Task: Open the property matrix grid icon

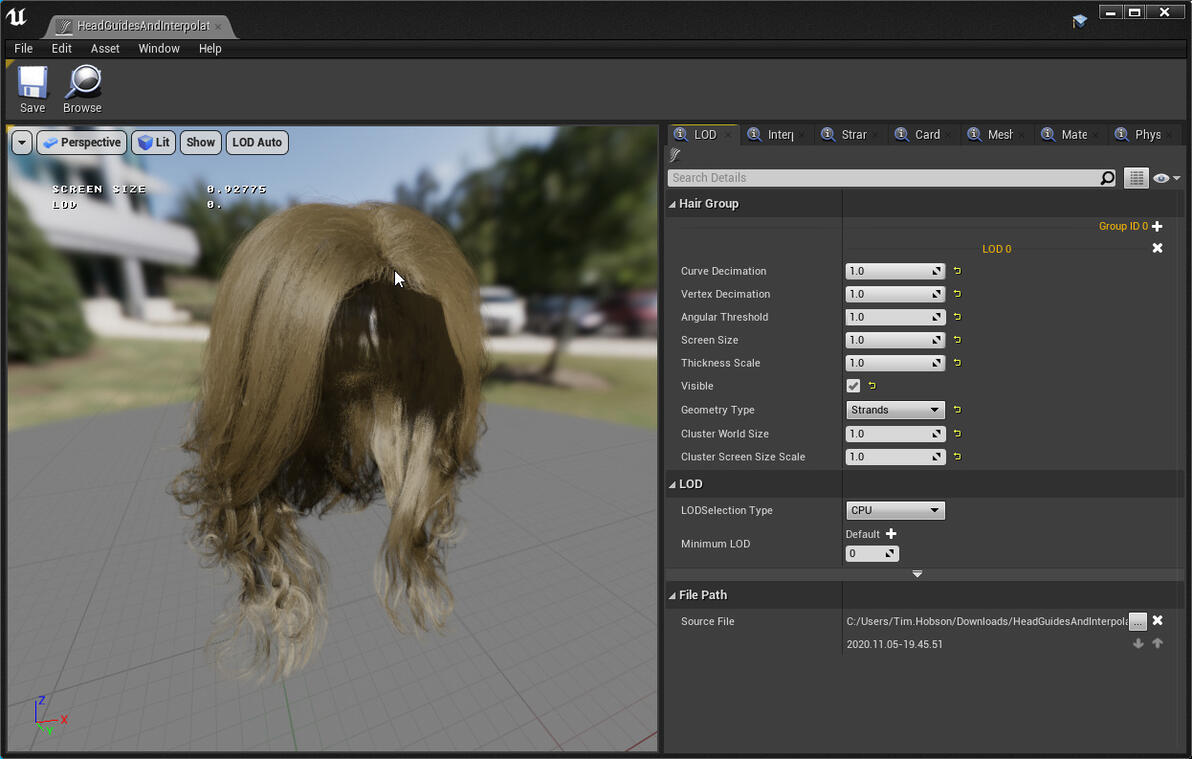Action: click(1136, 178)
